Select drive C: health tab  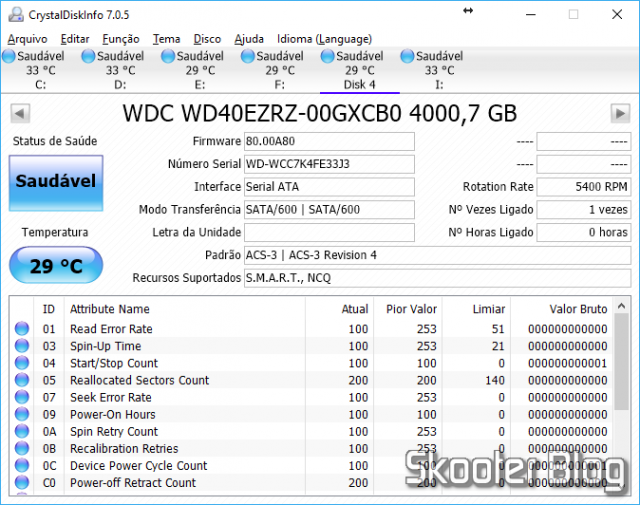coord(40,70)
